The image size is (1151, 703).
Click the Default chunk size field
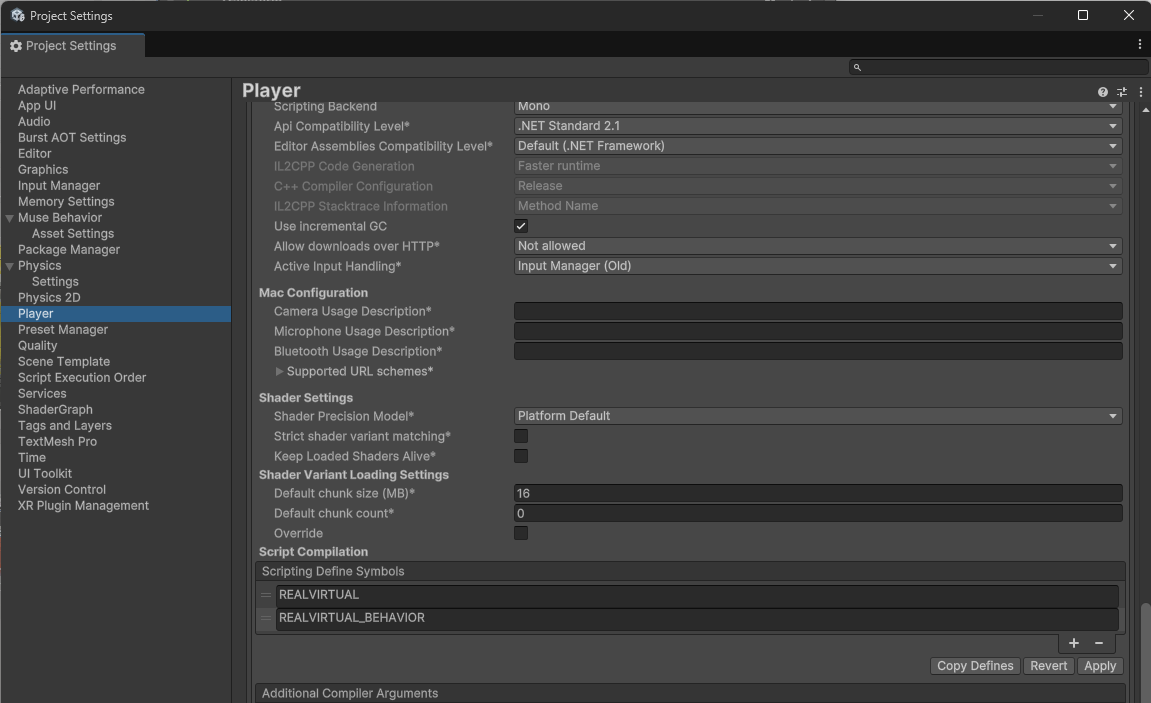point(817,494)
